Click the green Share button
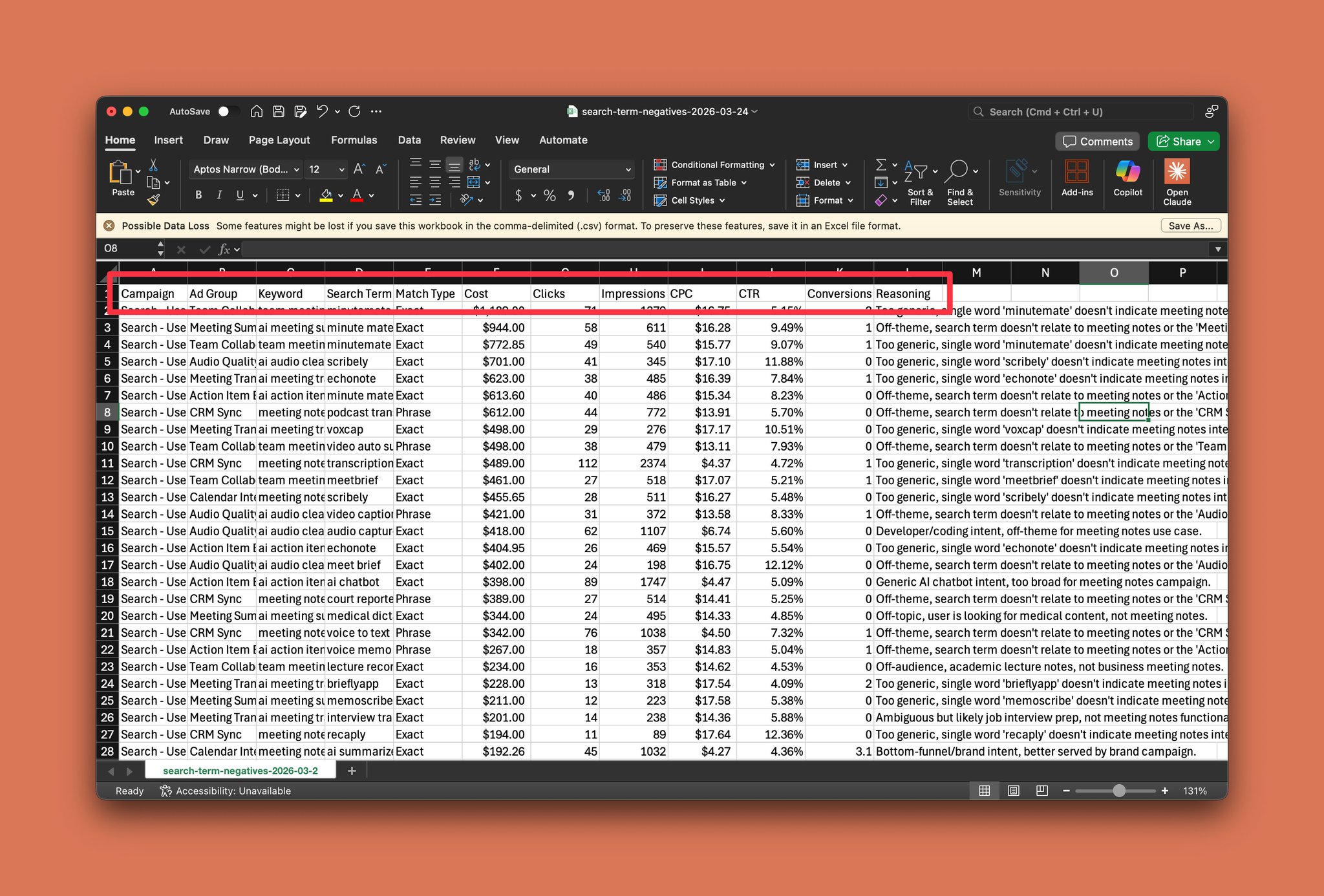Viewport: 1324px width, 896px height. tap(1183, 142)
